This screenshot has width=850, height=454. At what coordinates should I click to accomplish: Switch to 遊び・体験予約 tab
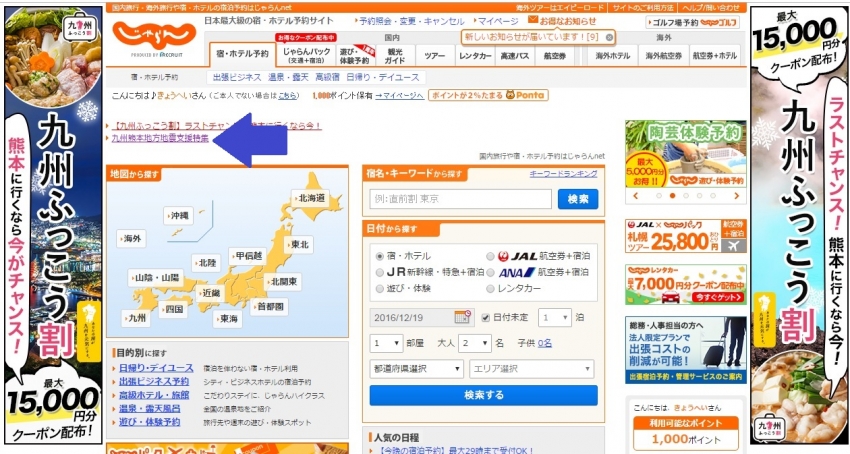tap(355, 55)
